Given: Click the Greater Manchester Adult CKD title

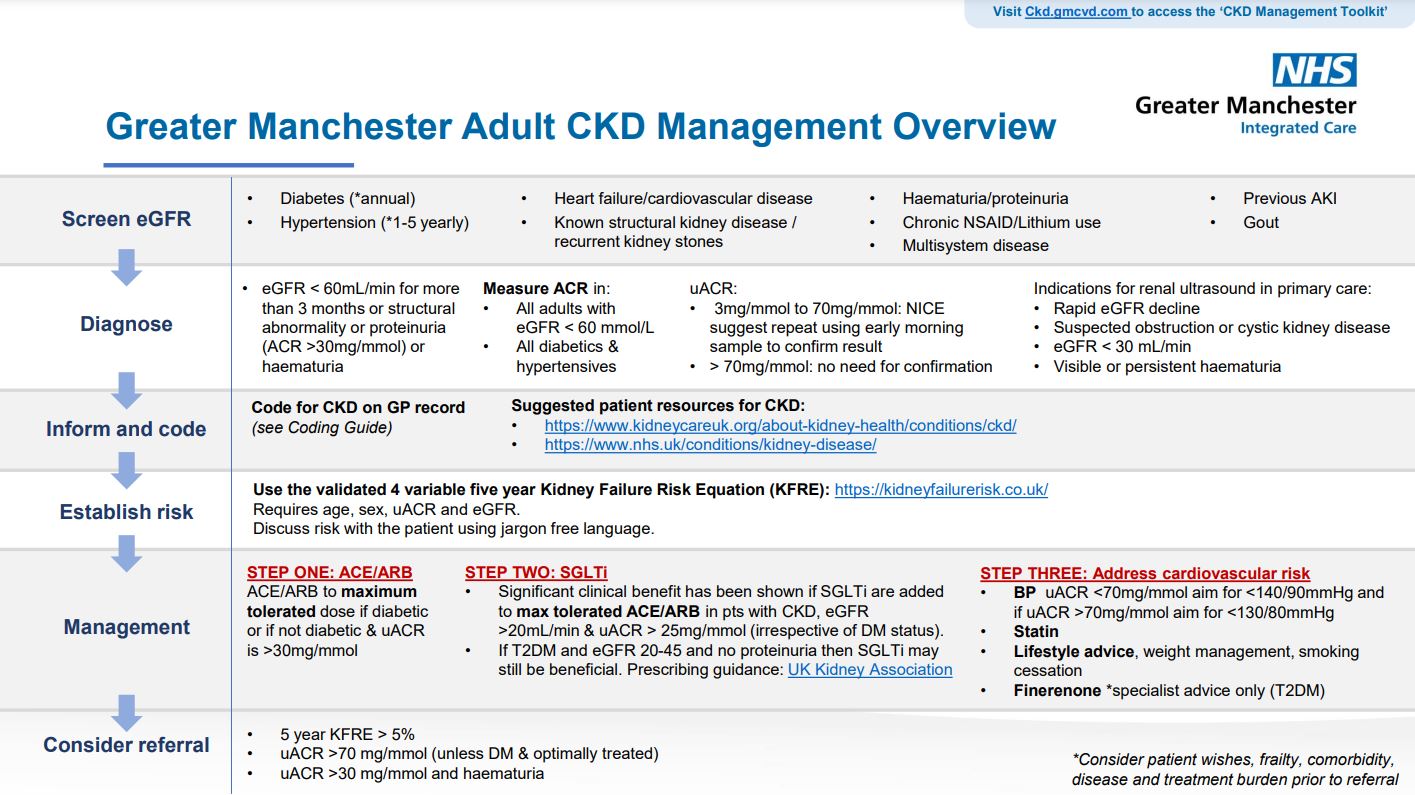Looking at the screenshot, I should pos(580,127).
